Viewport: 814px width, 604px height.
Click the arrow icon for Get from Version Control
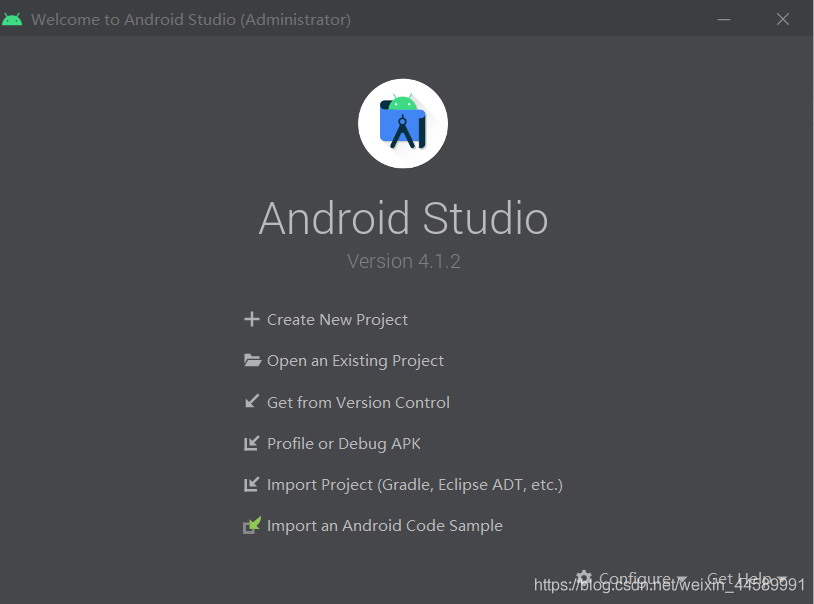click(x=252, y=401)
